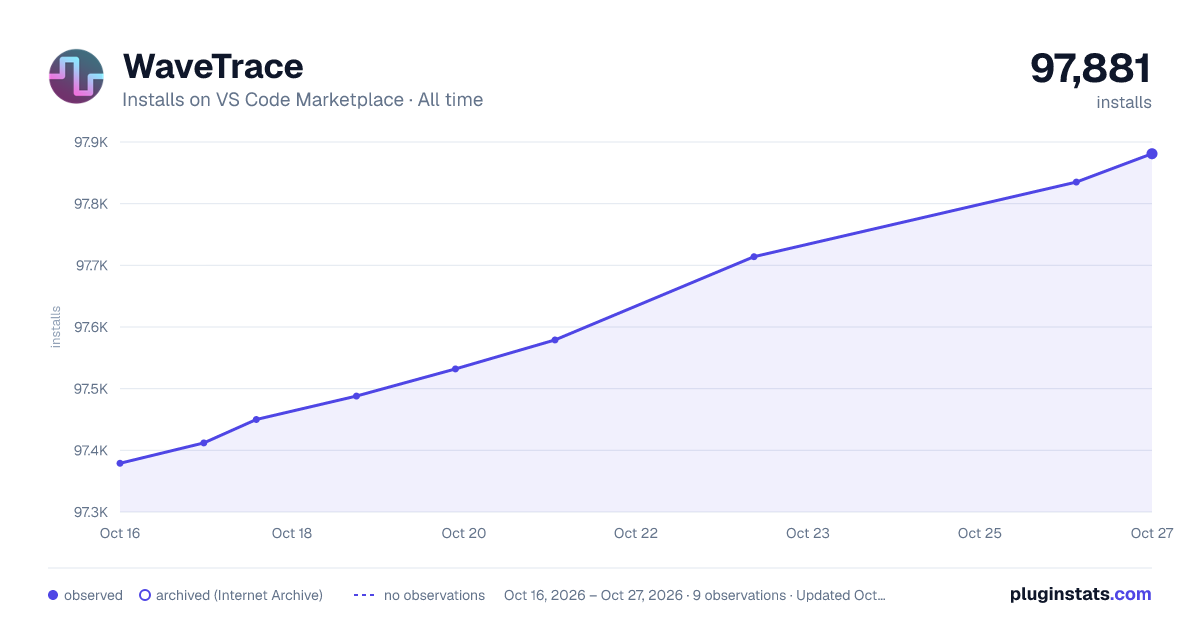The height and width of the screenshot is (630, 1200).
Task: Click the Oct 18 x-axis label
Action: [x=292, y=533]
